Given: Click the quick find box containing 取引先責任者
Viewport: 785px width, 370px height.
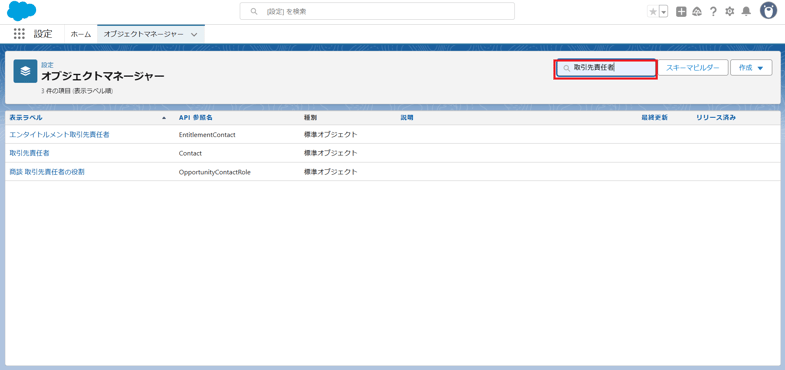Looking at the screenshot, I should coord(606,68).
